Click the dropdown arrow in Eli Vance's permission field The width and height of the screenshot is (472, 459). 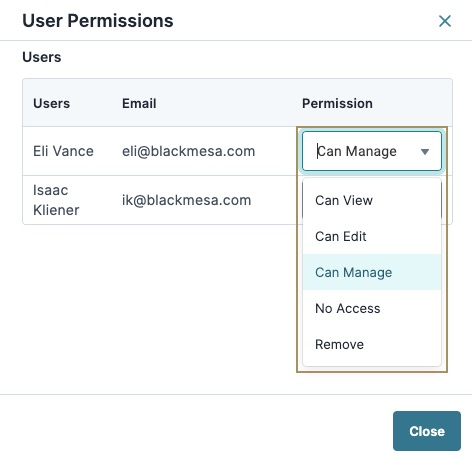tap(425, 152)
